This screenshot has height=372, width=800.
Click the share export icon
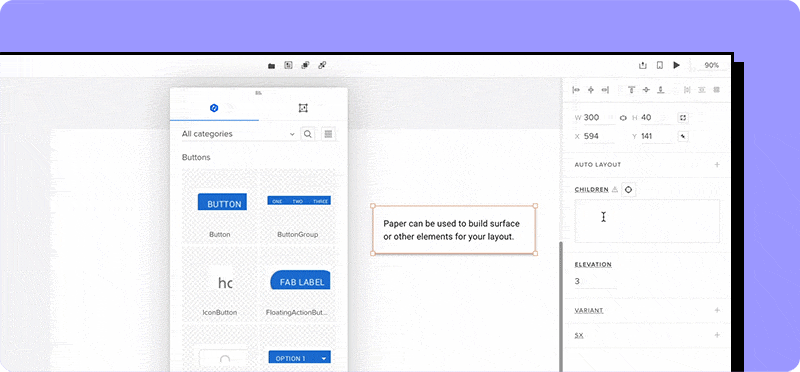pos(643,65)
